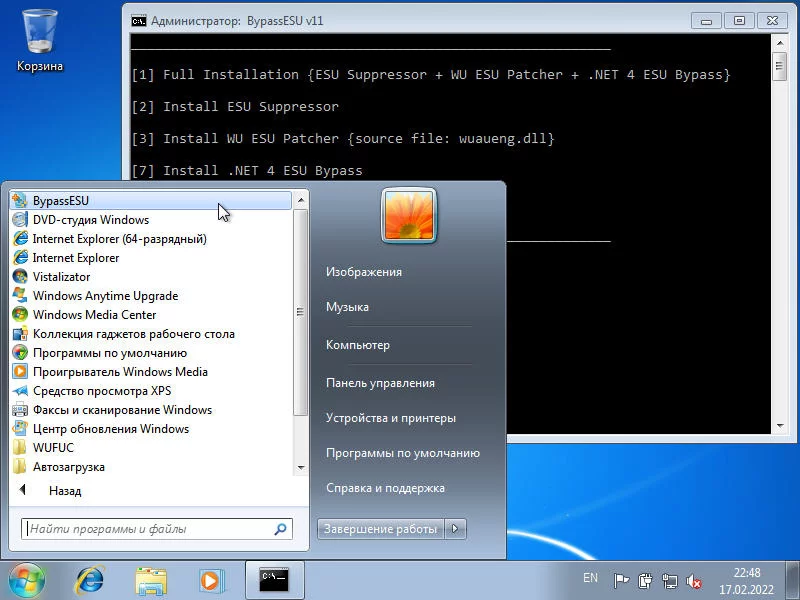Screen dimensions: 800x600
Task: Open Windows Media Player from the taskbar
Action: click(211, 581)
